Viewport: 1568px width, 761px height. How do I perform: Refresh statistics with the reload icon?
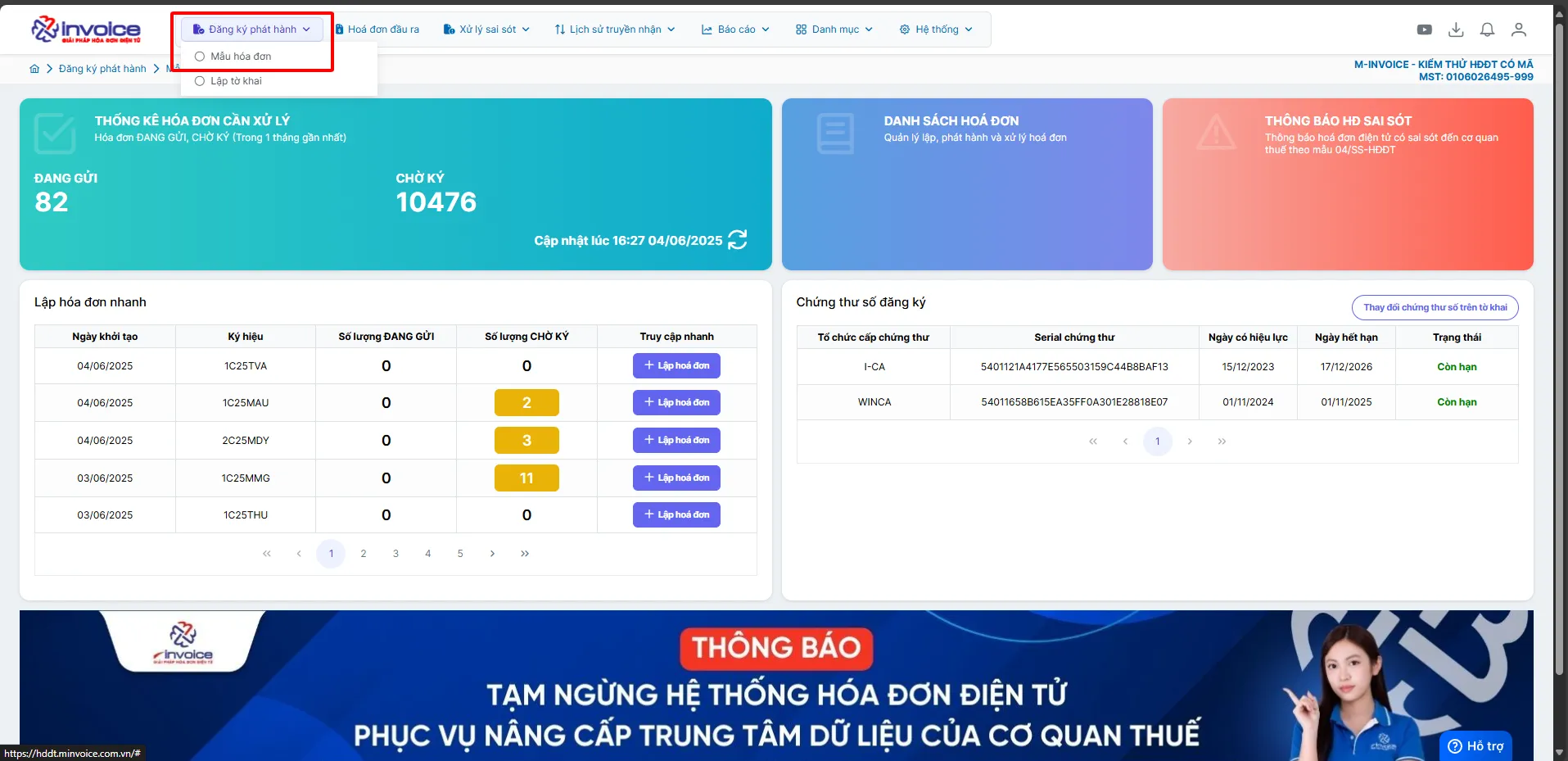(737, 239)
